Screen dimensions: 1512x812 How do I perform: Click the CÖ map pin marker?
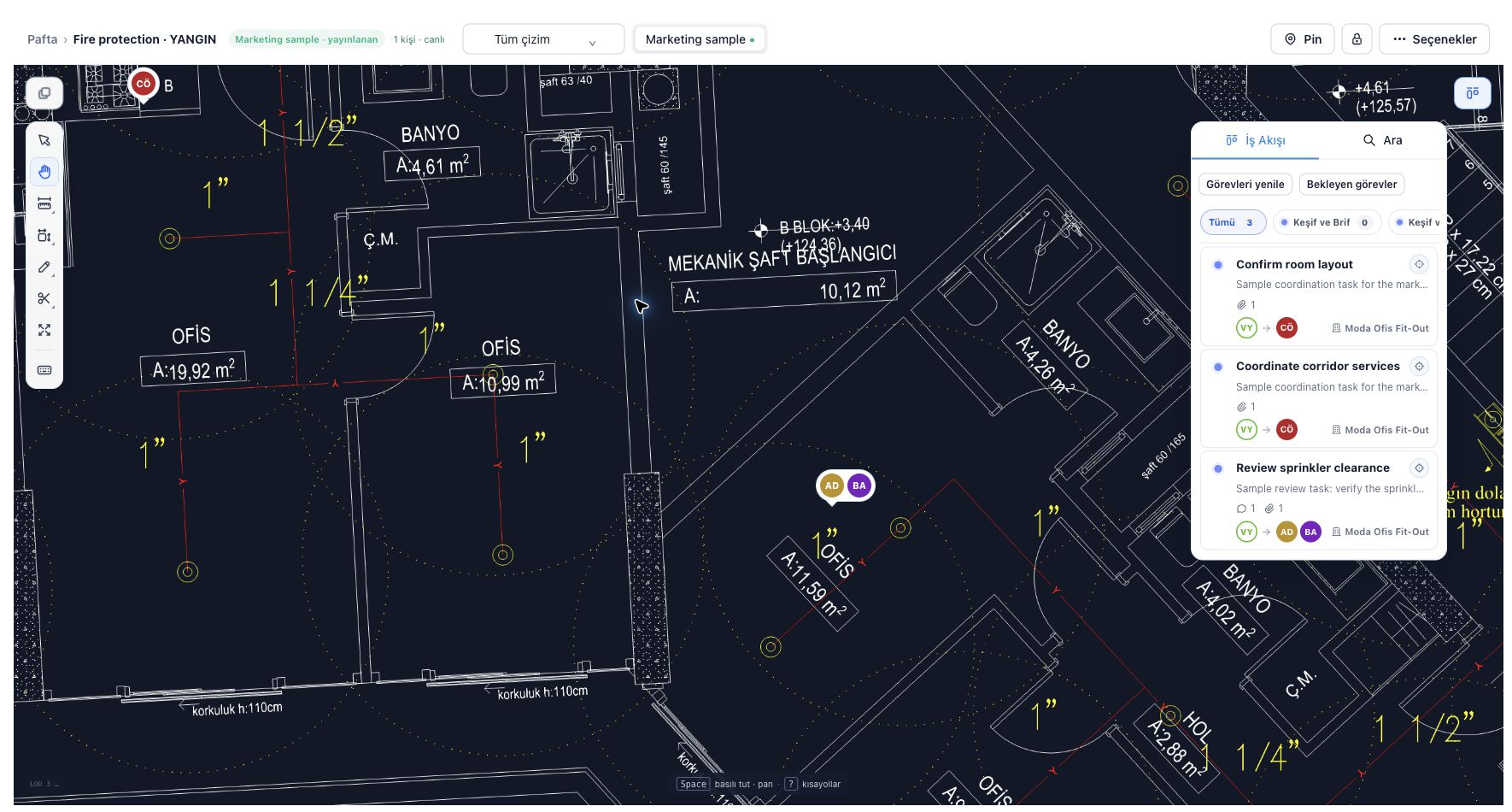tap(144, 85)
